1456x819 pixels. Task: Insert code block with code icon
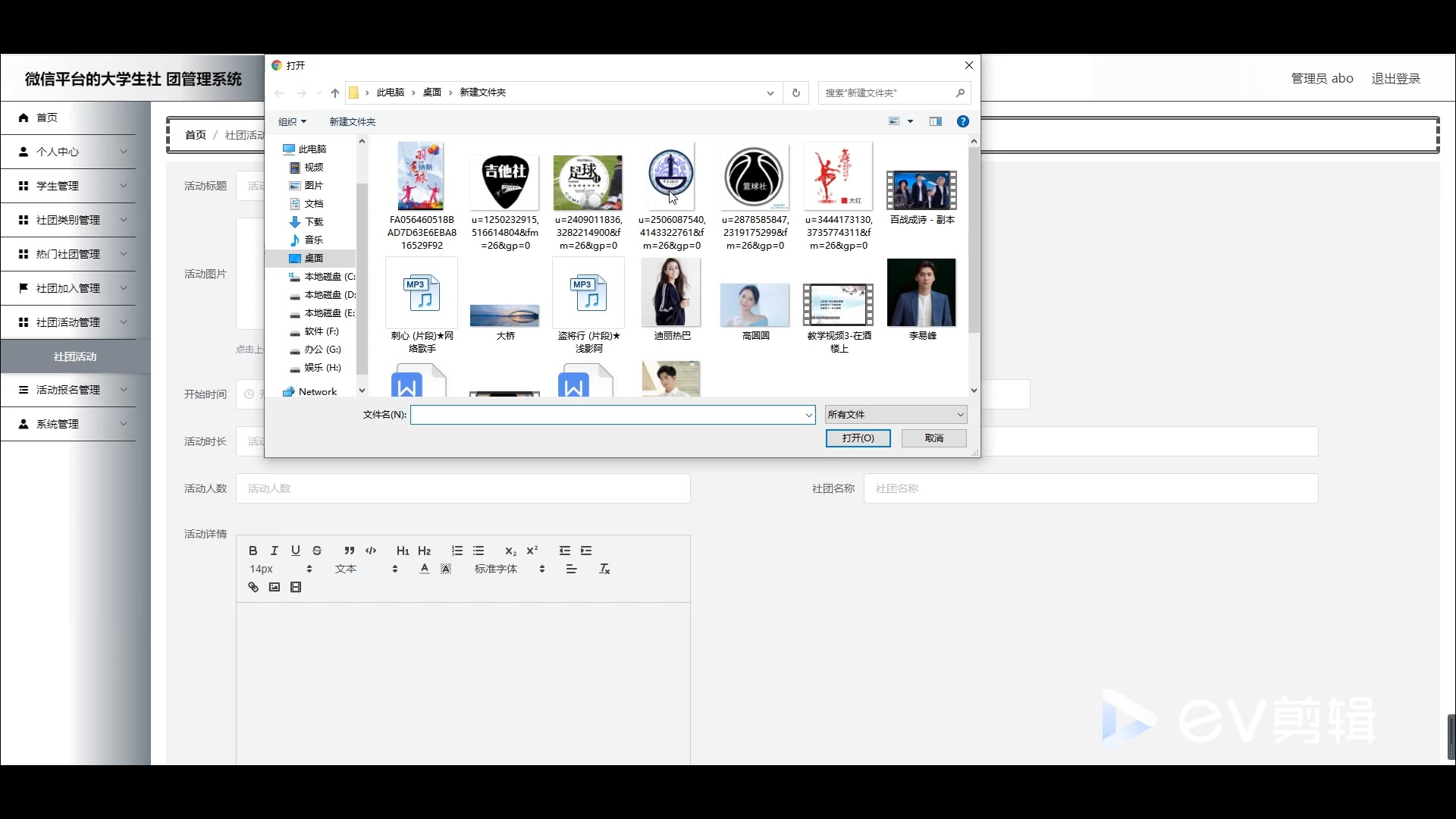(371, 551)
